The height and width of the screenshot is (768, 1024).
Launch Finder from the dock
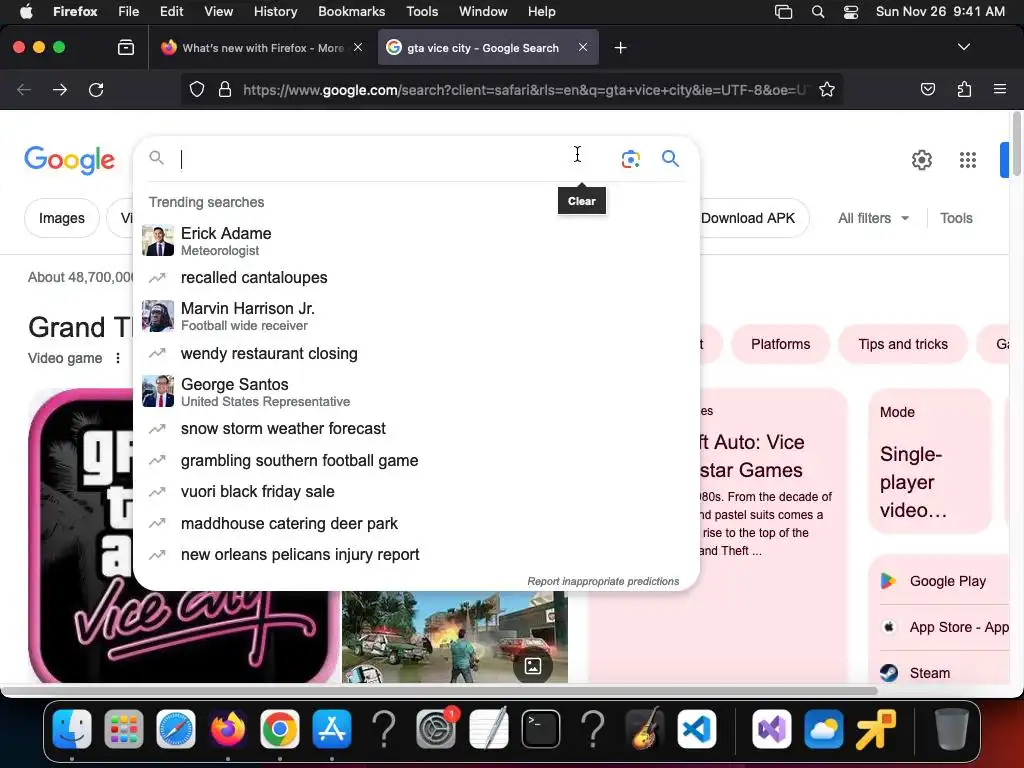[72, 729]
